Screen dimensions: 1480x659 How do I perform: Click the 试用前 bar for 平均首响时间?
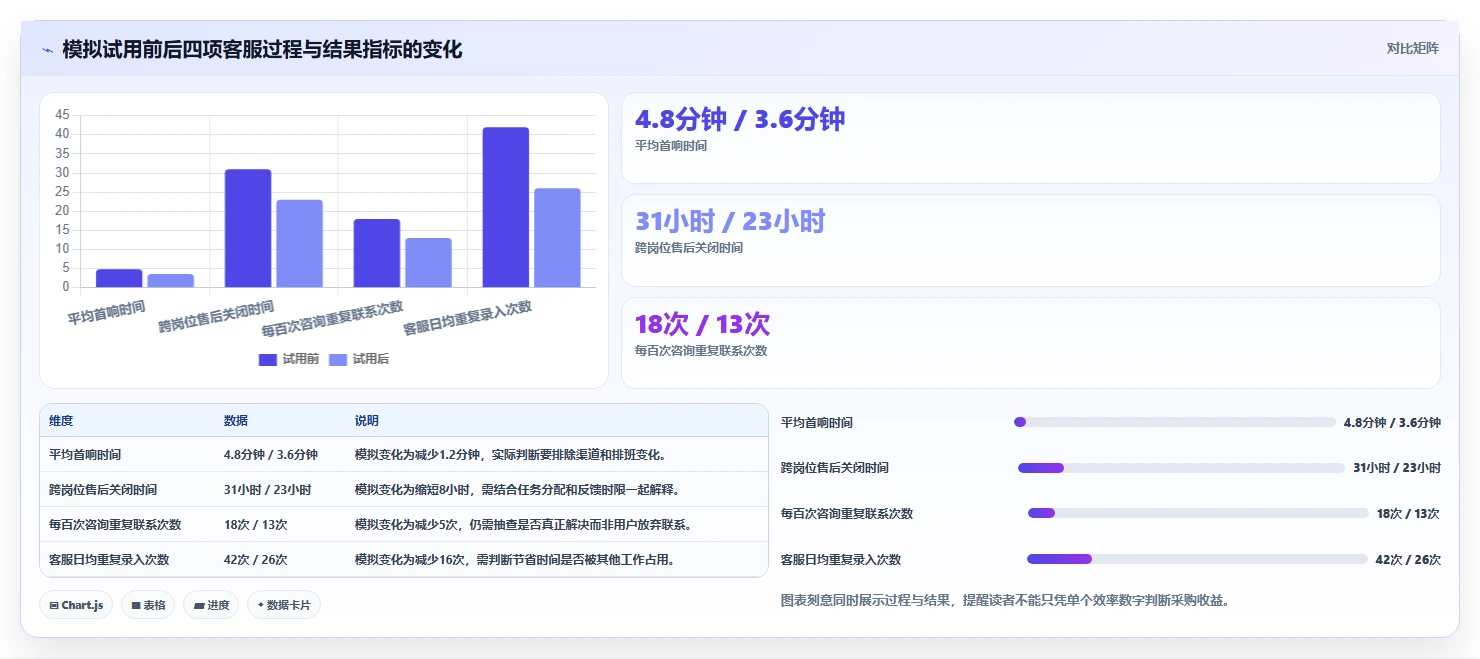[119, 278]
